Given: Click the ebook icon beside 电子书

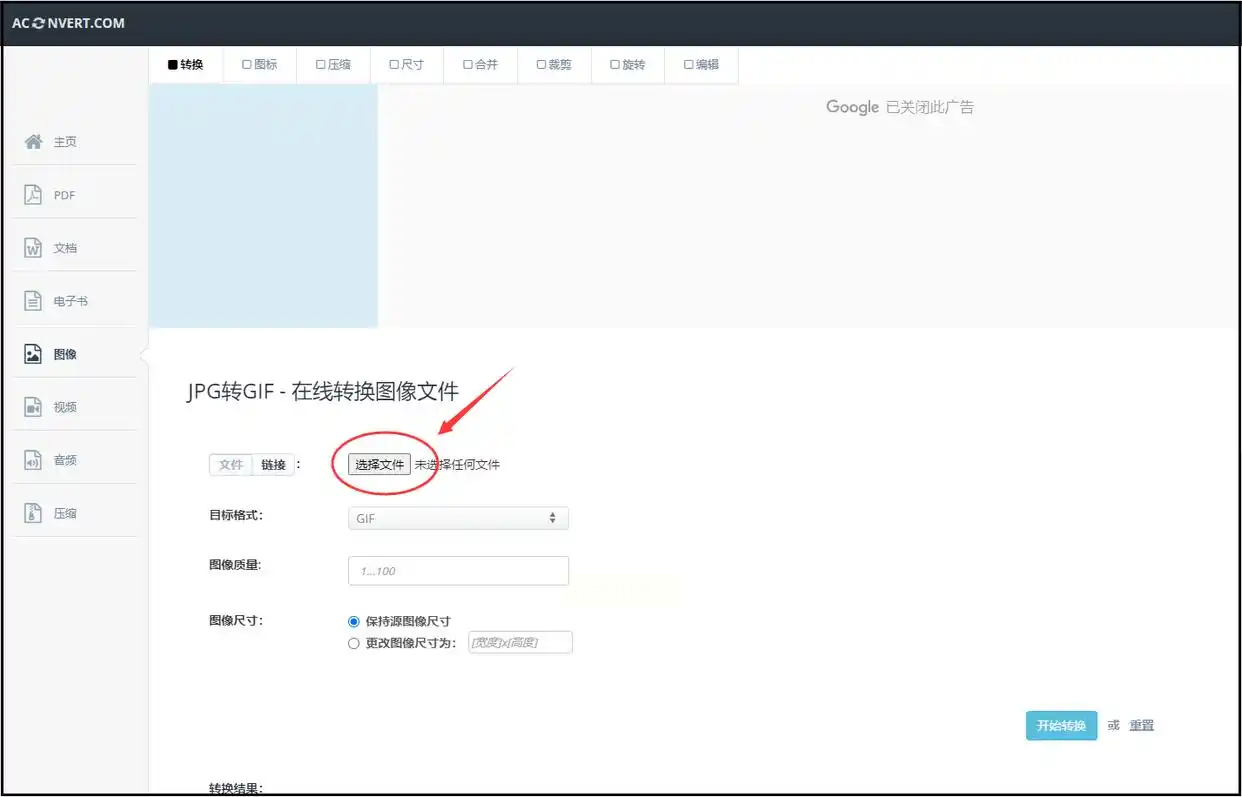Looking at the screenshot, I should [33, 301].
